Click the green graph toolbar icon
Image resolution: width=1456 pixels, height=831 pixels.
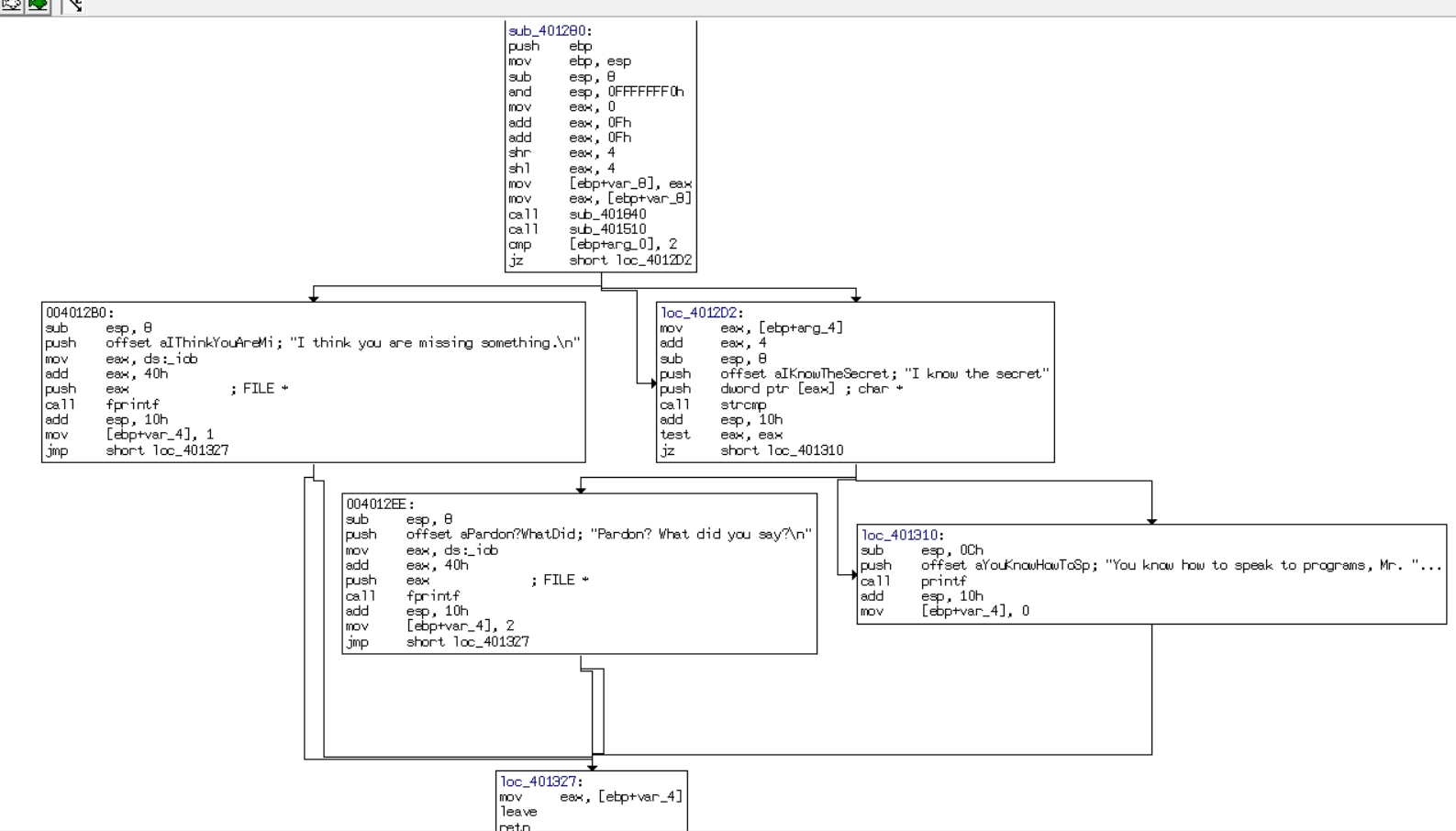(38, 5)
